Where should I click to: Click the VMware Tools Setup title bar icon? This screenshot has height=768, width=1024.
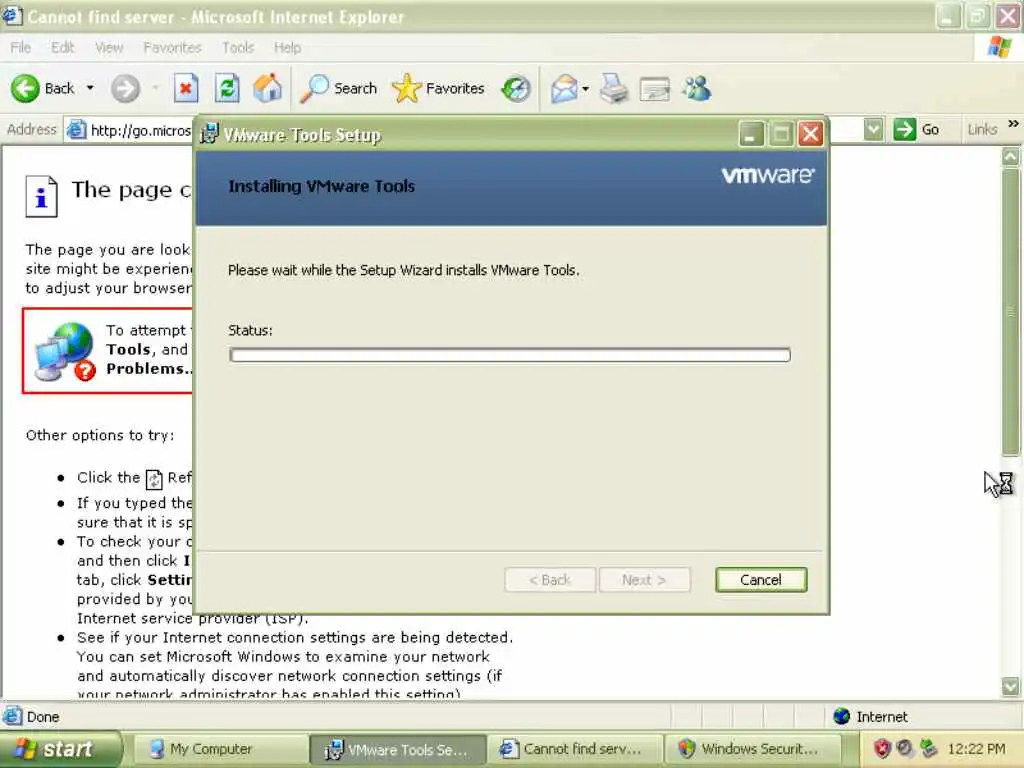209,134
